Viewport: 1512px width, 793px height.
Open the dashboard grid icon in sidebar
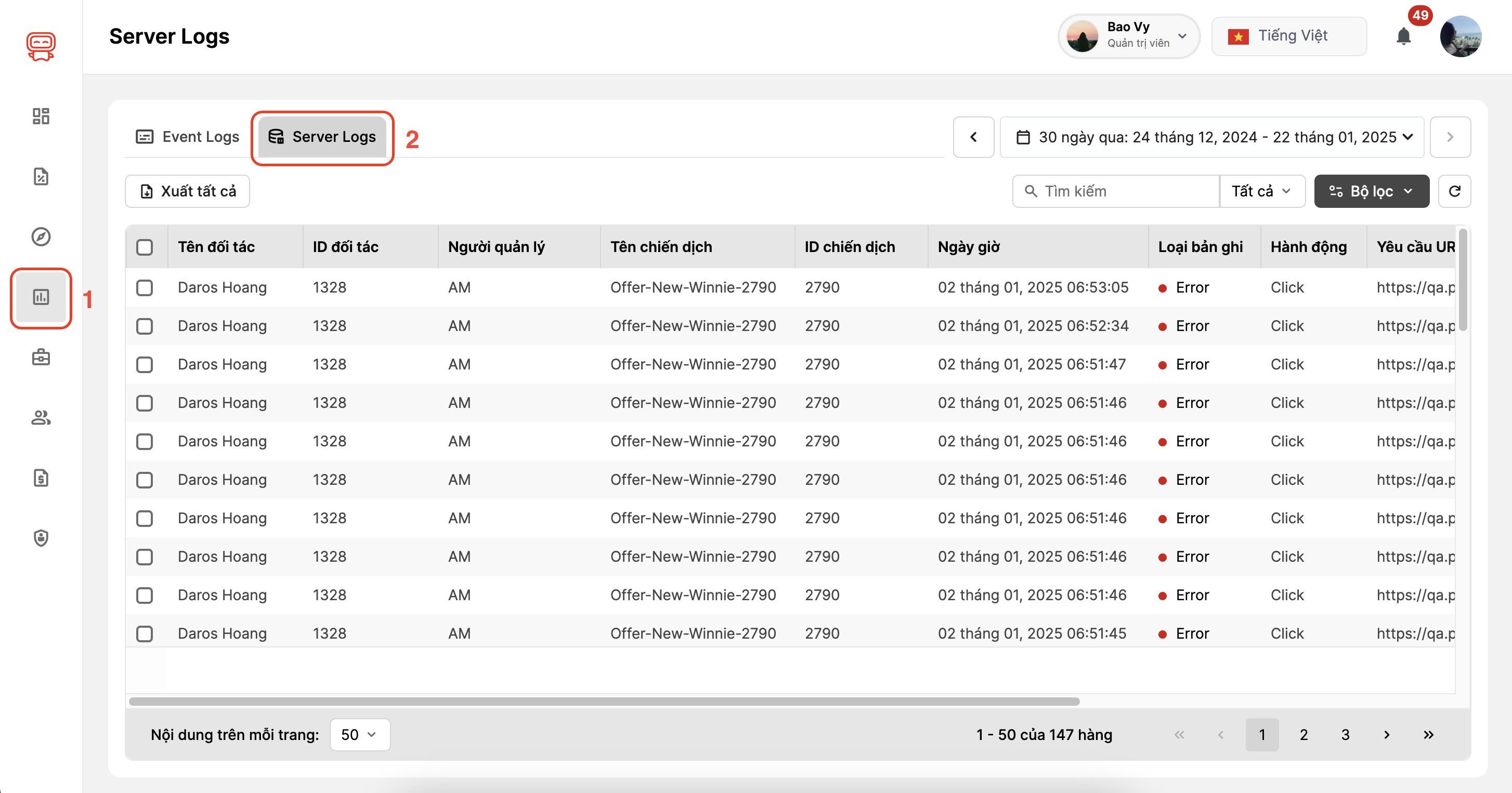click(x=41, y=116)
